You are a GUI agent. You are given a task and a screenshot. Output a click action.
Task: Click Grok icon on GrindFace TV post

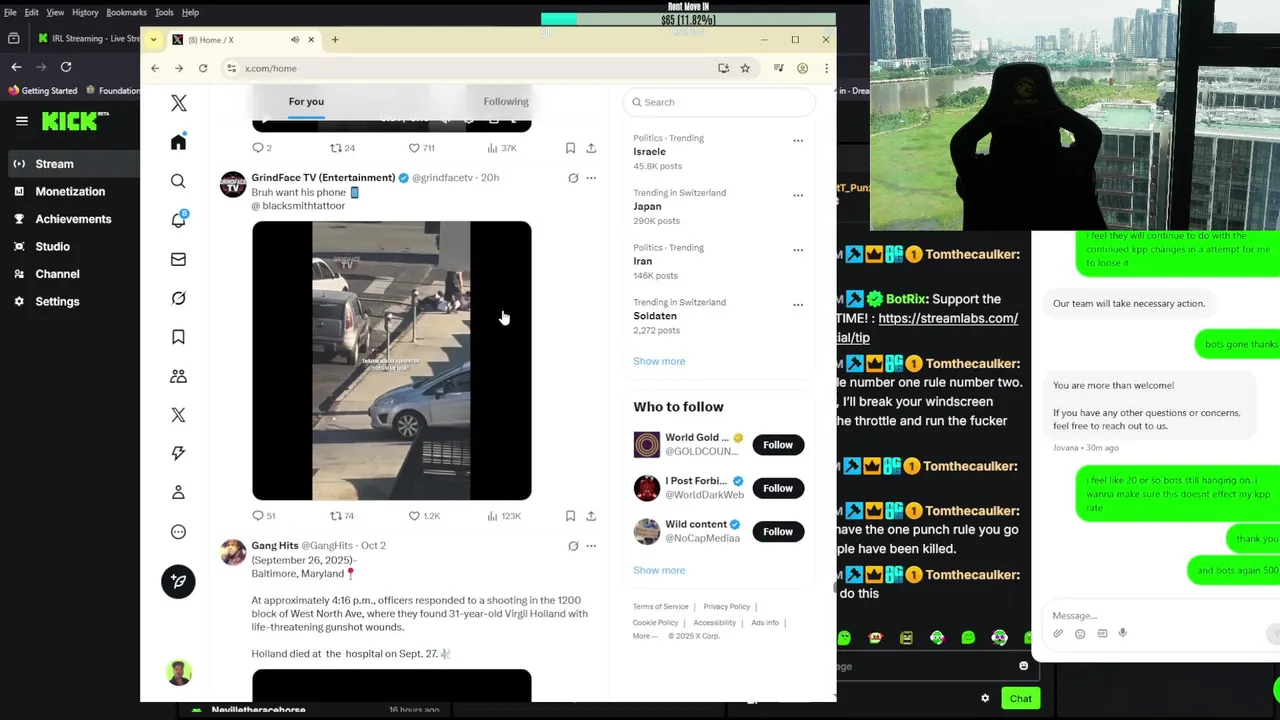573,178
